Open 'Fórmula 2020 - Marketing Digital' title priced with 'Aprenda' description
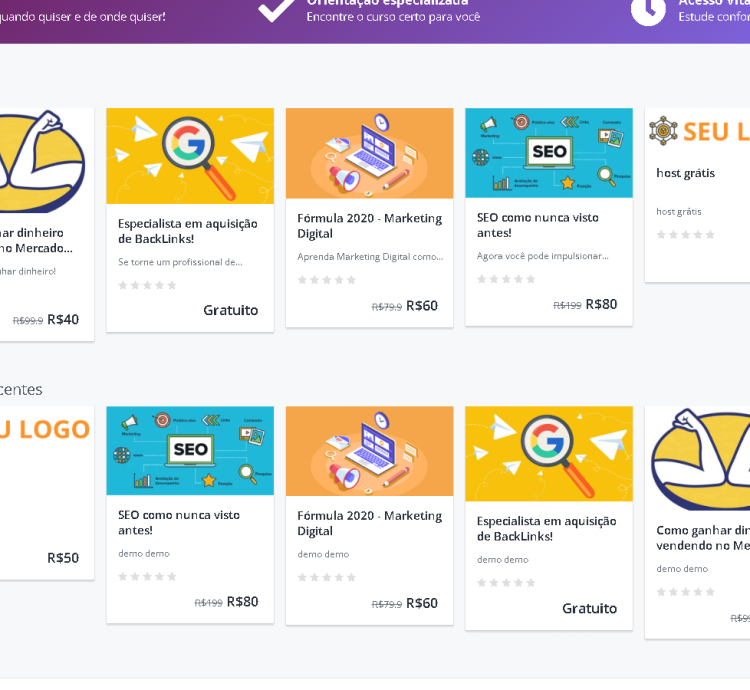The image size is (750, 690). (369, 225)
